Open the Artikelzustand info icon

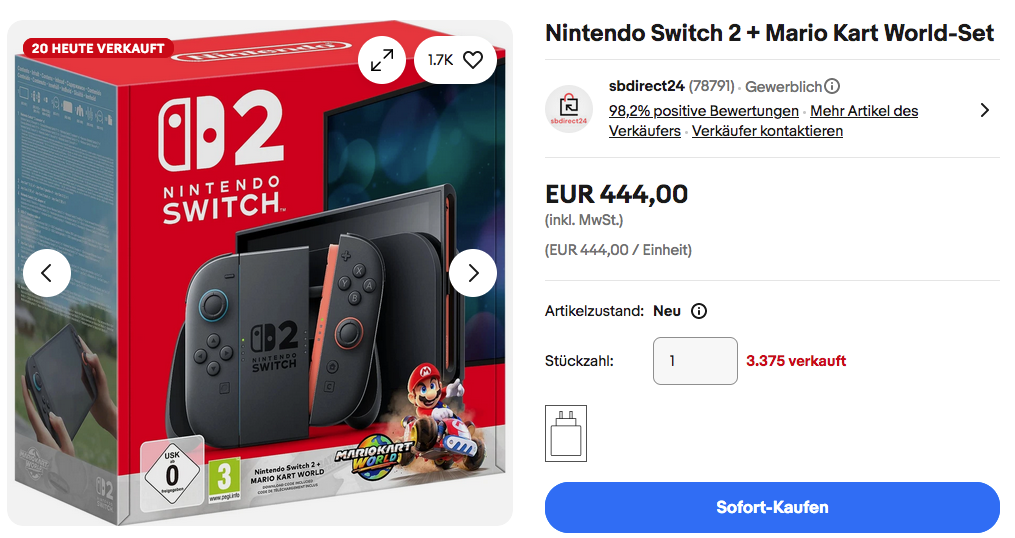pos(699,311)
